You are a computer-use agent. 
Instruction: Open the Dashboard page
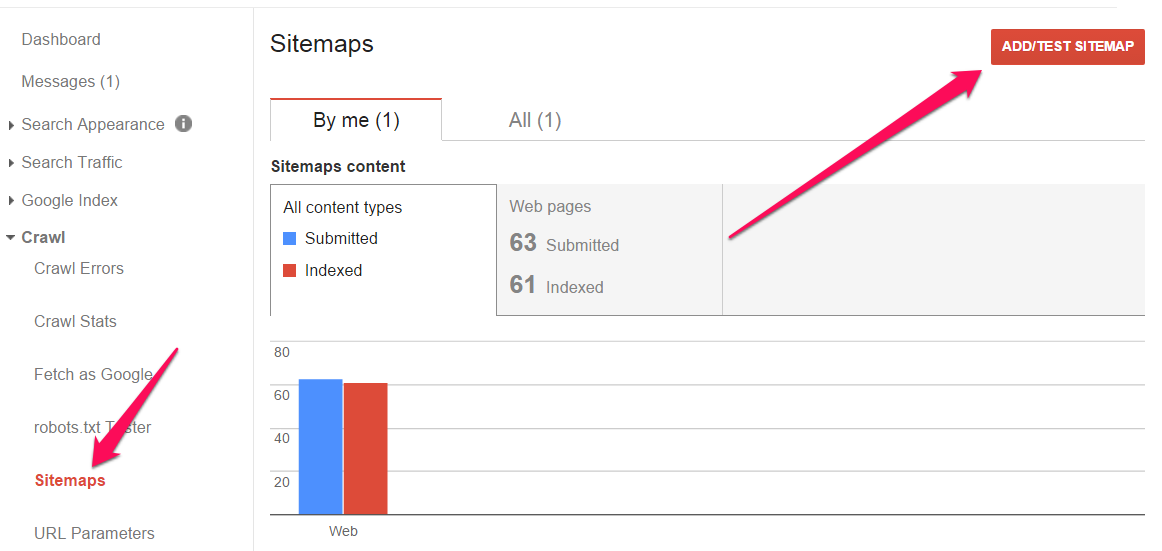(61, 39)
